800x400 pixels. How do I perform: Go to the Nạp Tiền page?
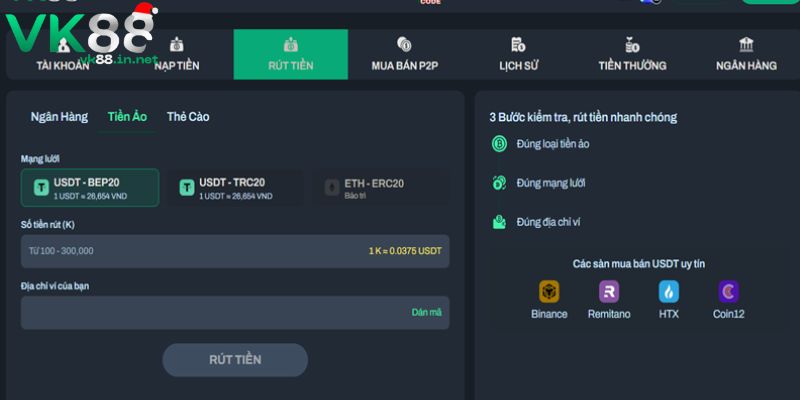click(x=176, y=54)
